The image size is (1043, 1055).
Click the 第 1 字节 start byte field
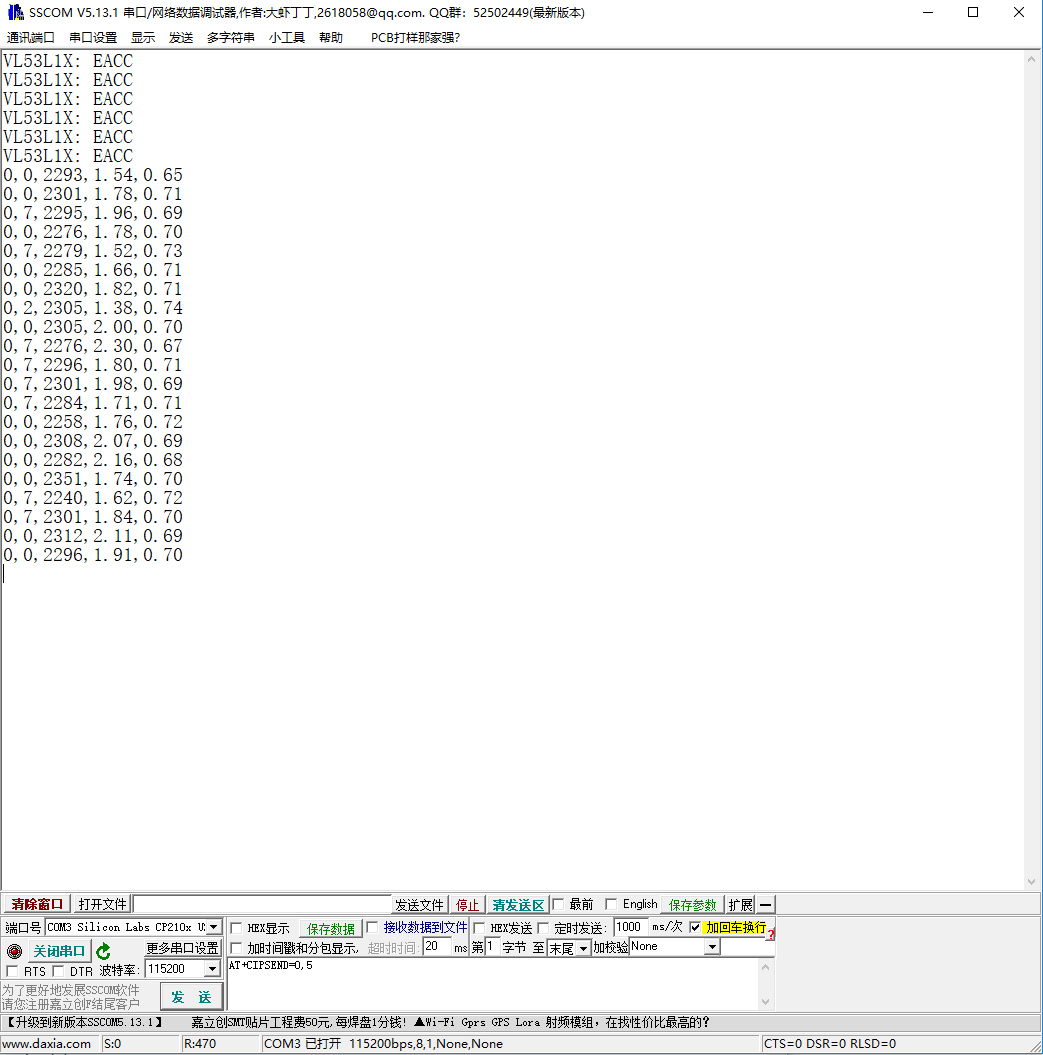click(x=493, y=947)
